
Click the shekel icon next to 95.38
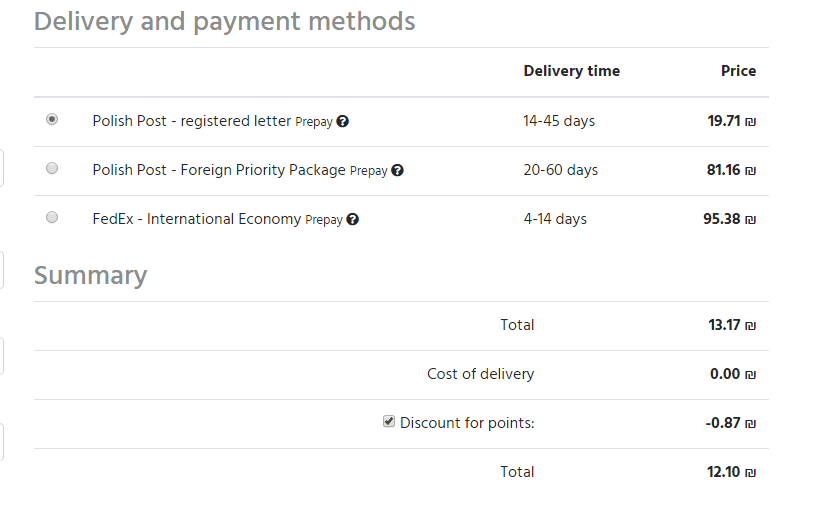(751, 220)
